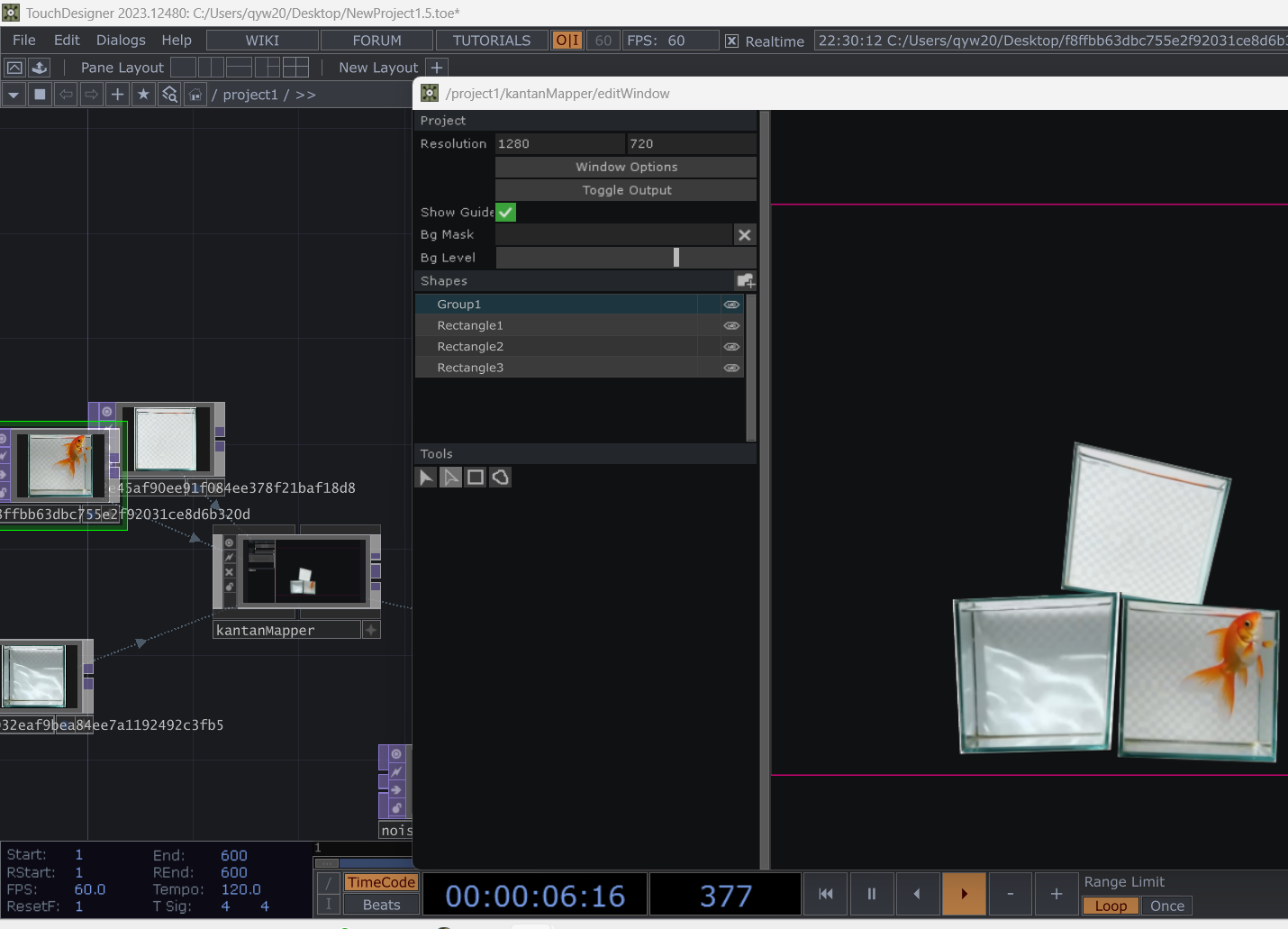The image size is (1288, 929).
Task: Switch to the TUTORIALS tab
Action: click(491, 40)
